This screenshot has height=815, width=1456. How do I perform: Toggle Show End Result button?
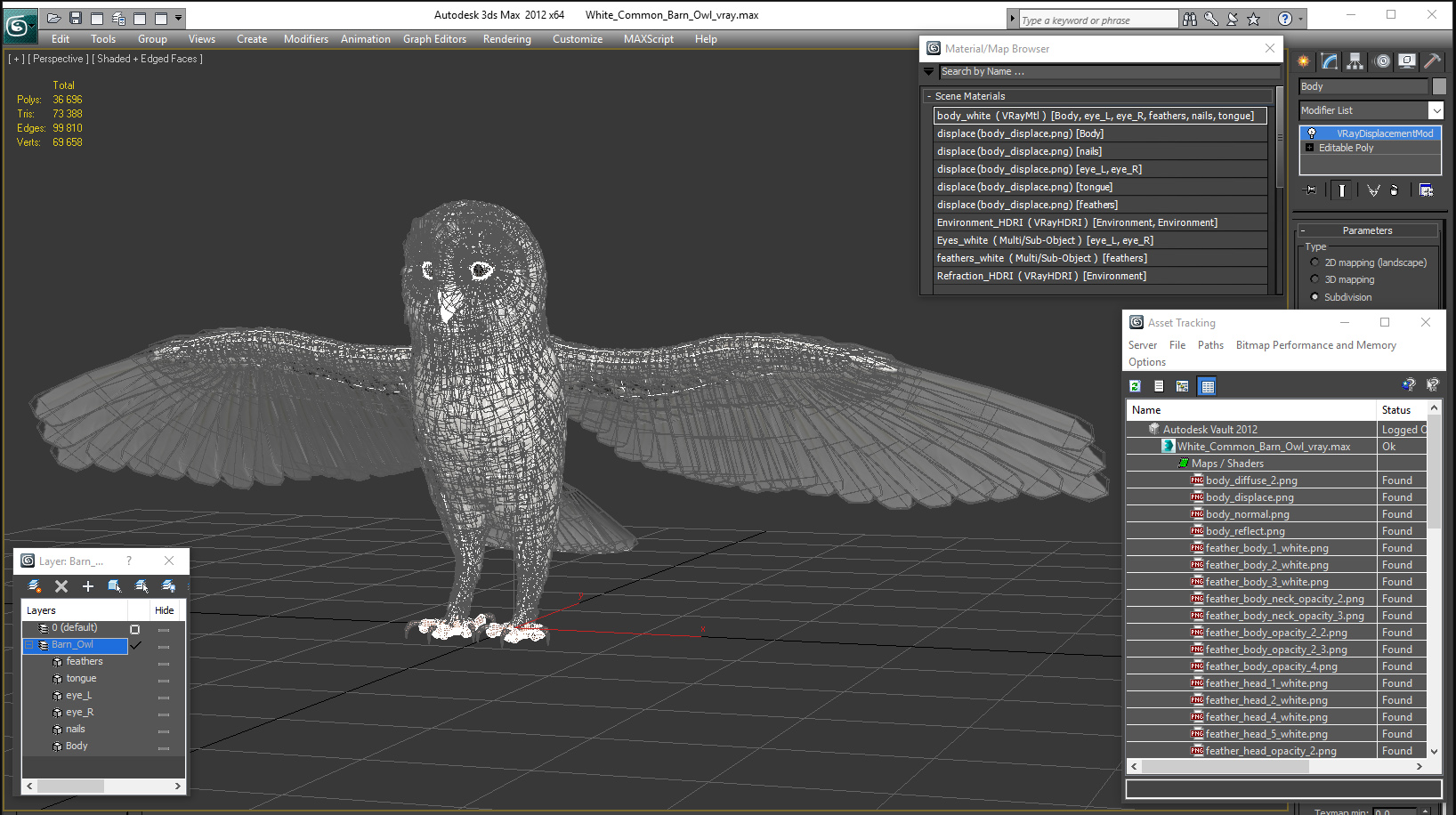[1341, 190]
